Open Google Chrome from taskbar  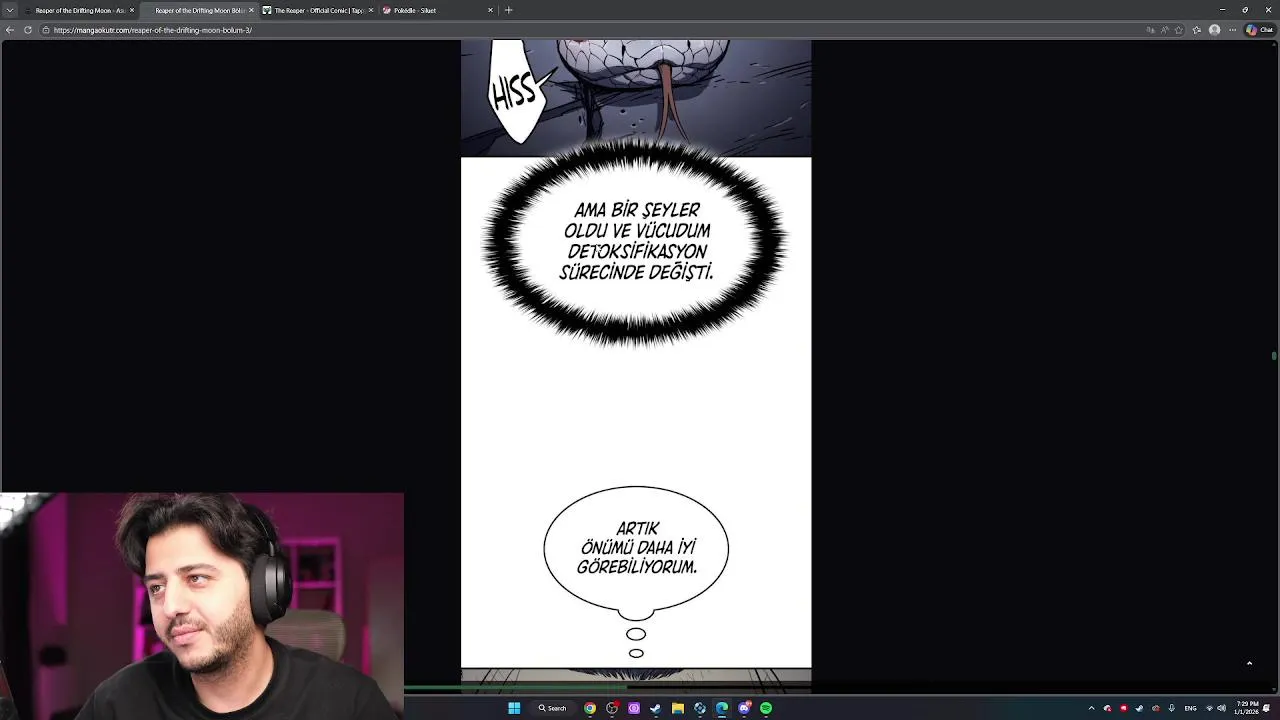[x=590, y=708]
